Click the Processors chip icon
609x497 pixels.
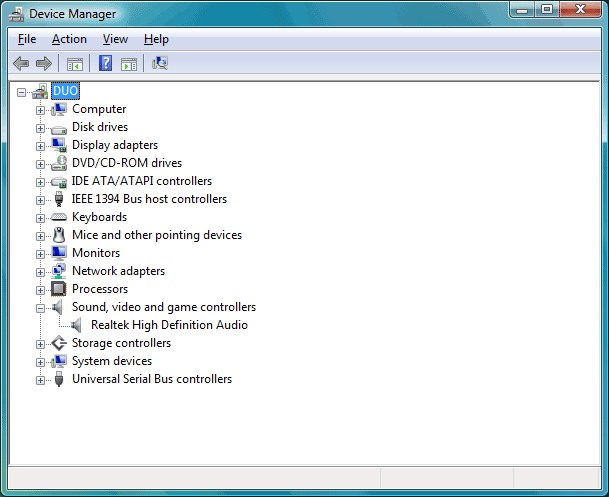[x=59, y=289]
